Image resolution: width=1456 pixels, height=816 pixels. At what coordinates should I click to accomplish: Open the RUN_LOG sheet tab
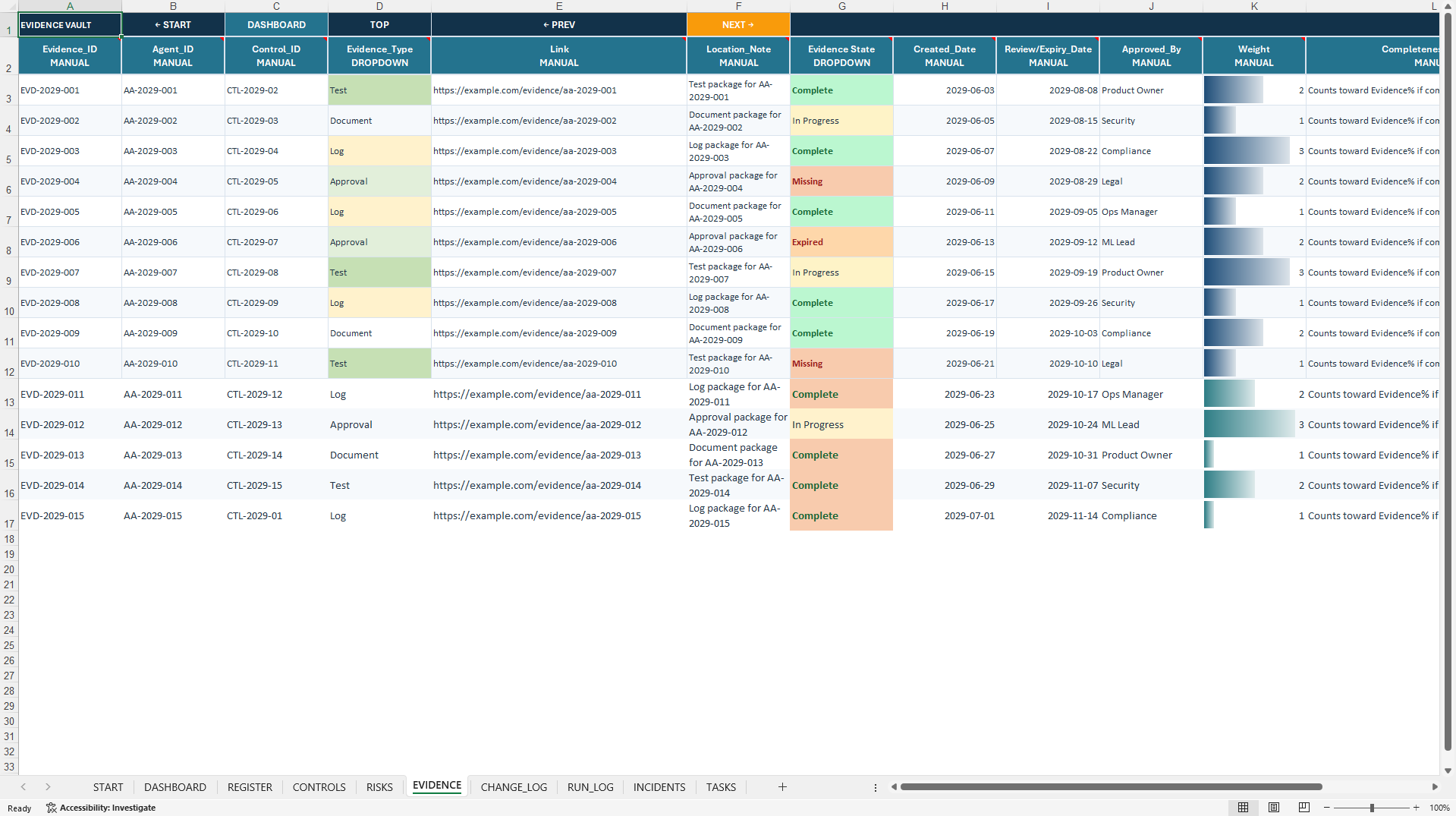[x=590, y=787]
